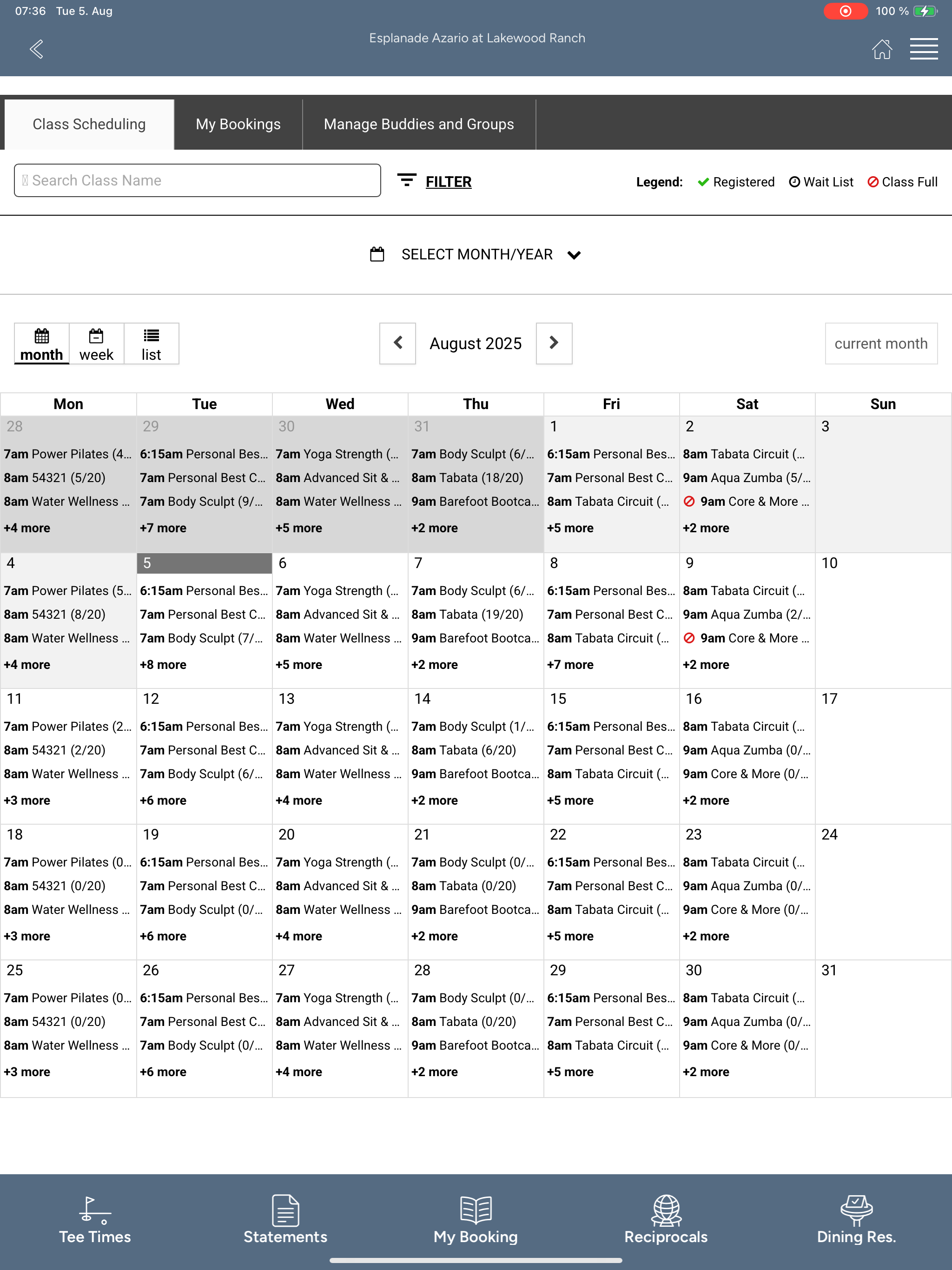The height and width of the screenshot is (1270, 952).
Task: Click the Class Full icon on August 9 Core & More
Action: 689,638
